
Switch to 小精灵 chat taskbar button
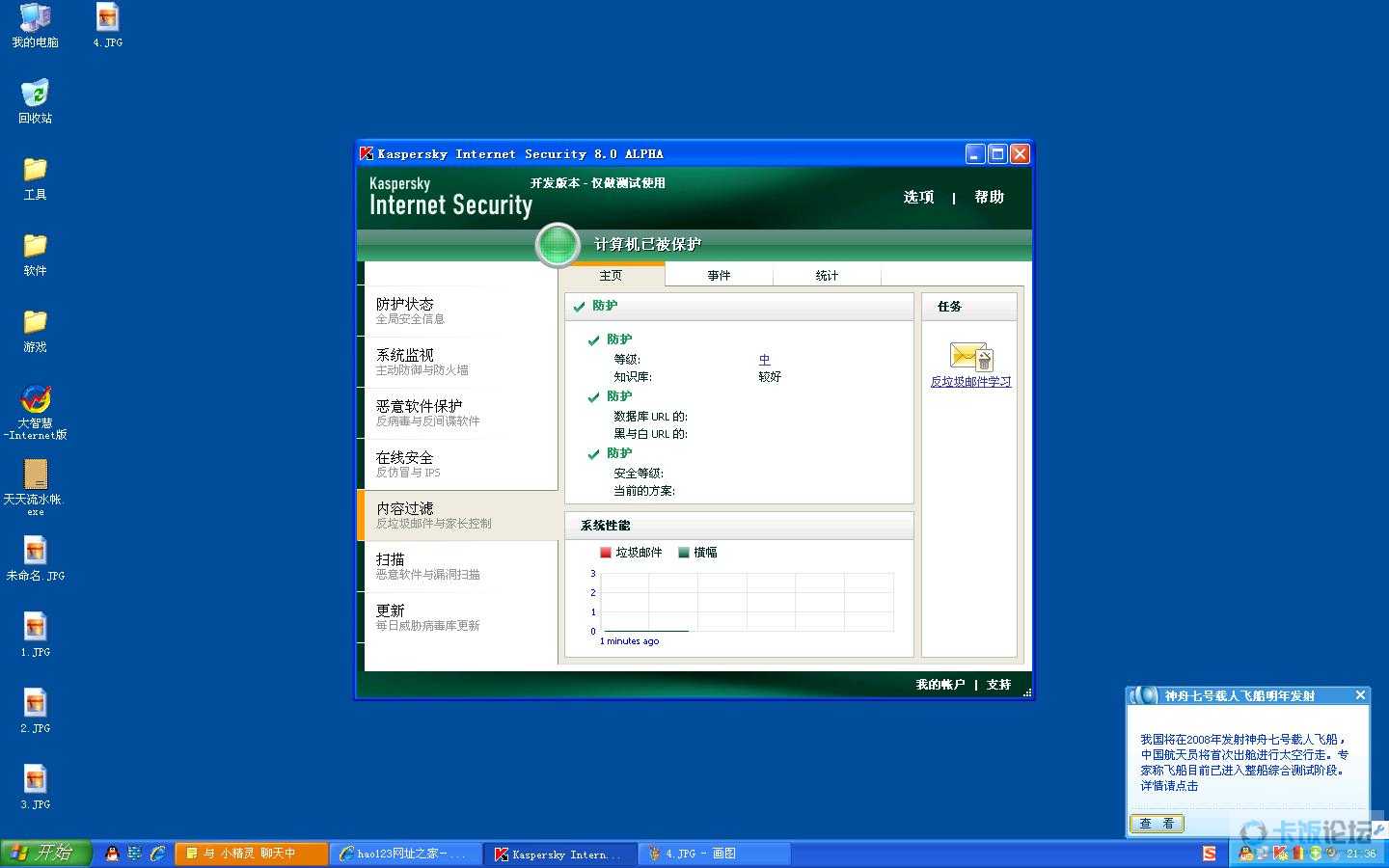[x=251, y=854]
